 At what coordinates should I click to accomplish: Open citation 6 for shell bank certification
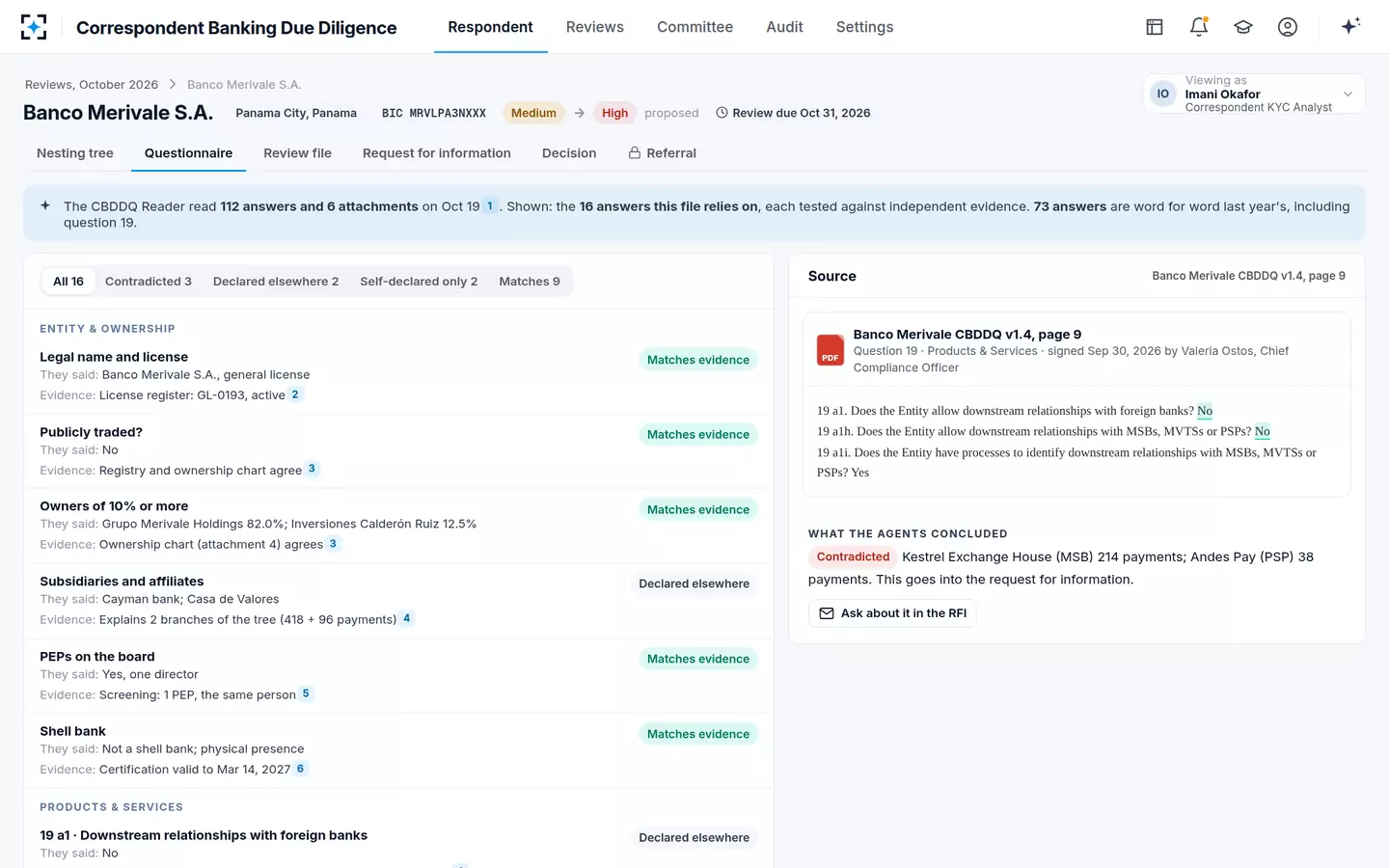pyautogui.click(x=301, y=769)
